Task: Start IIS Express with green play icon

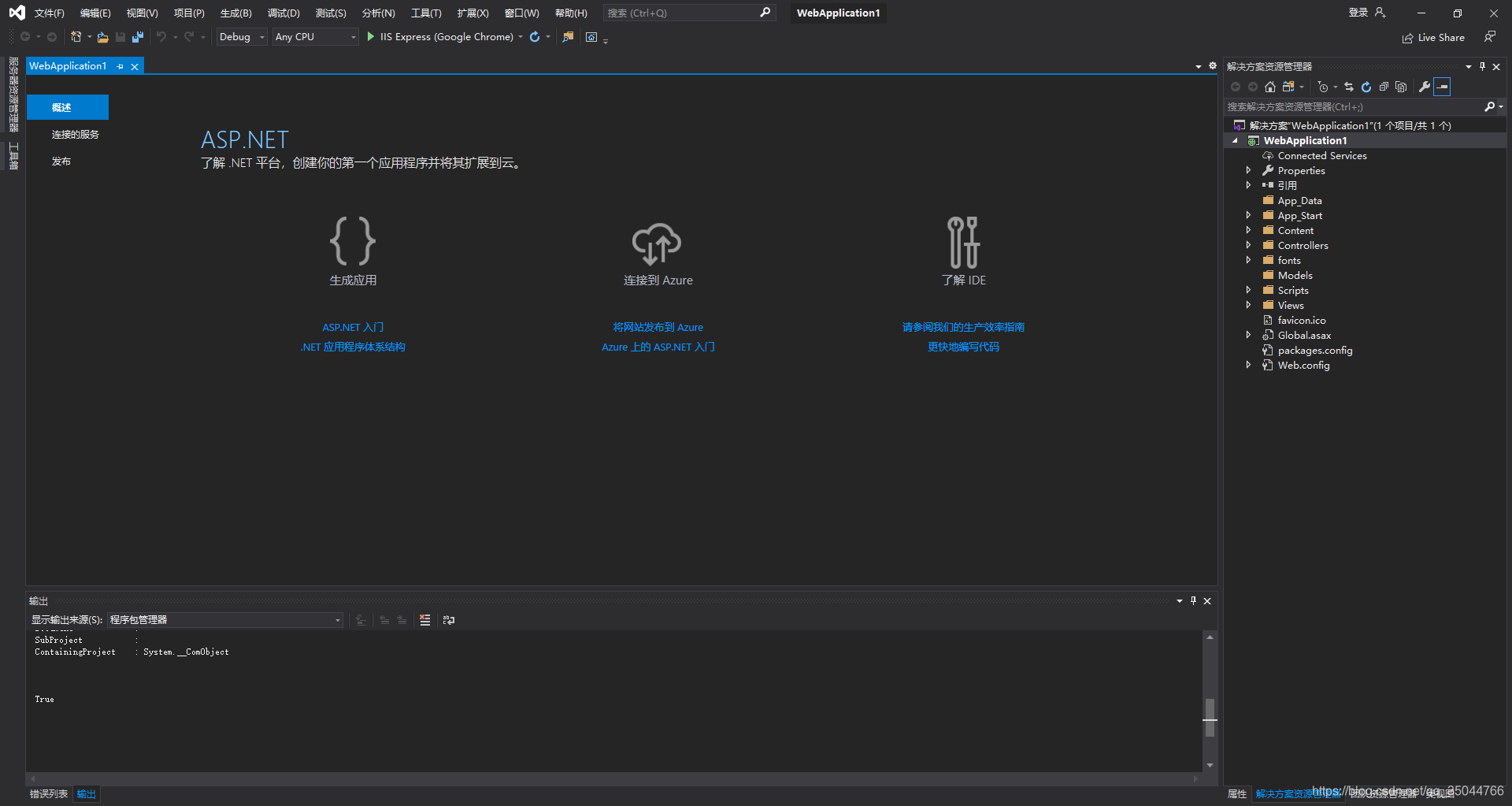Action: pos(371,37)
